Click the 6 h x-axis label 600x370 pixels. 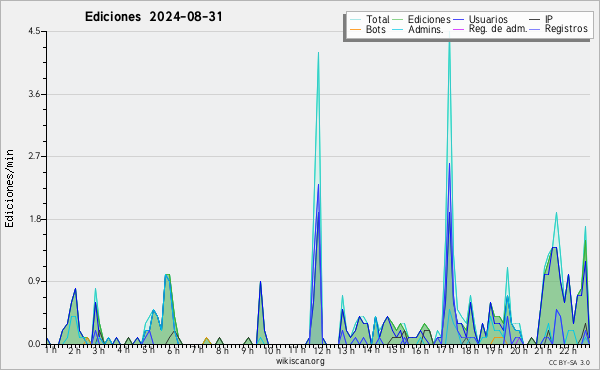coord(173,350)
